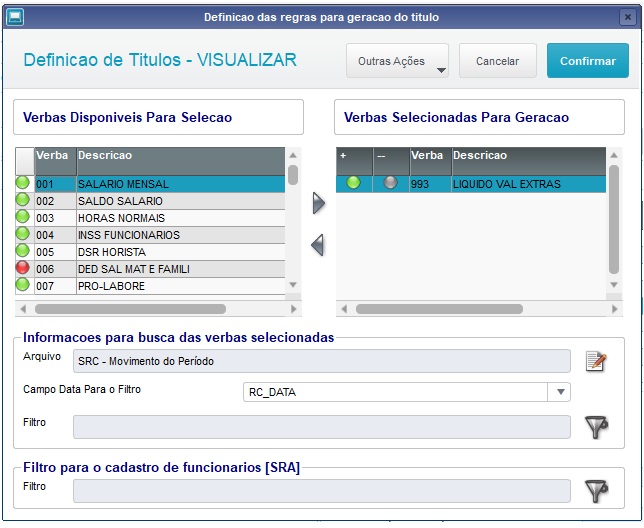This screenshot has width=644, height=528.
Task: Click the Cancelar button
Action: (498, 61)
